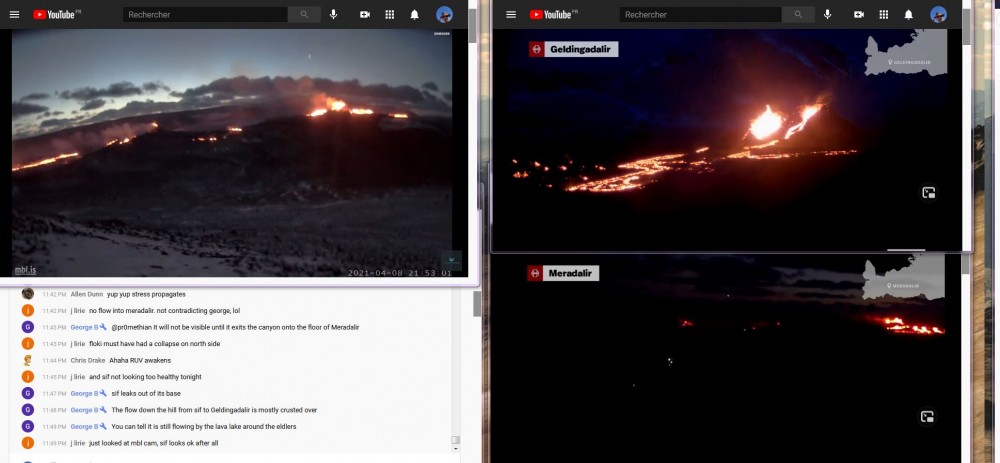Click voice search microphone in left window
1000x463 pixels.
[333, 15]
